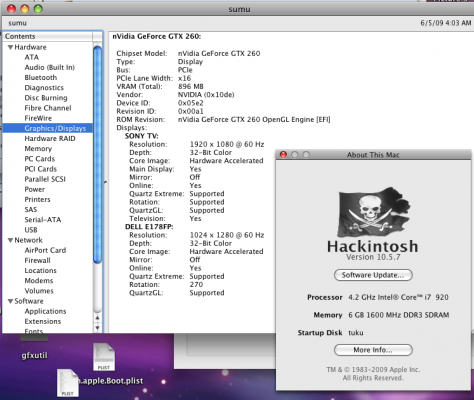Select Audio (Built In) item
Viewport: 474px width, 400px height.
tap(50, 67)
